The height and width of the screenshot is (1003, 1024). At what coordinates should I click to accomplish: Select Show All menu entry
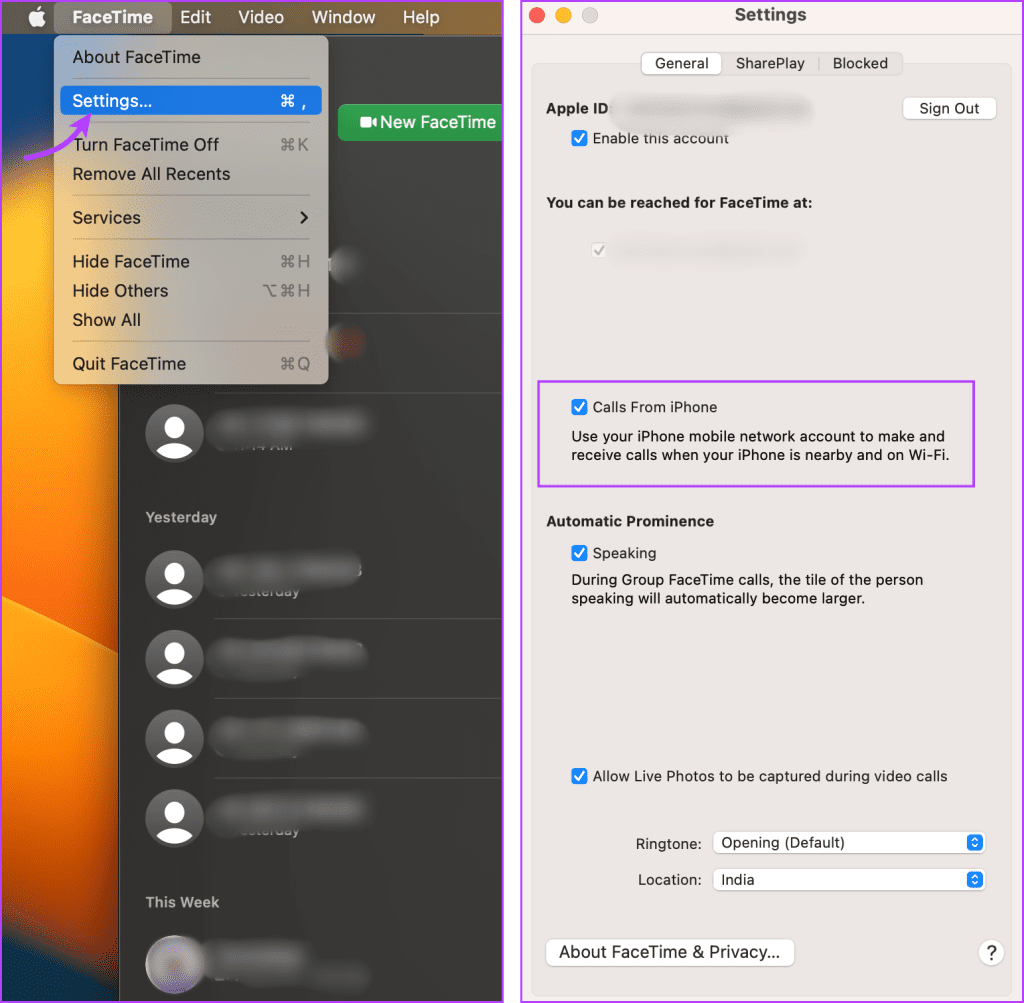tap(191, 320)
